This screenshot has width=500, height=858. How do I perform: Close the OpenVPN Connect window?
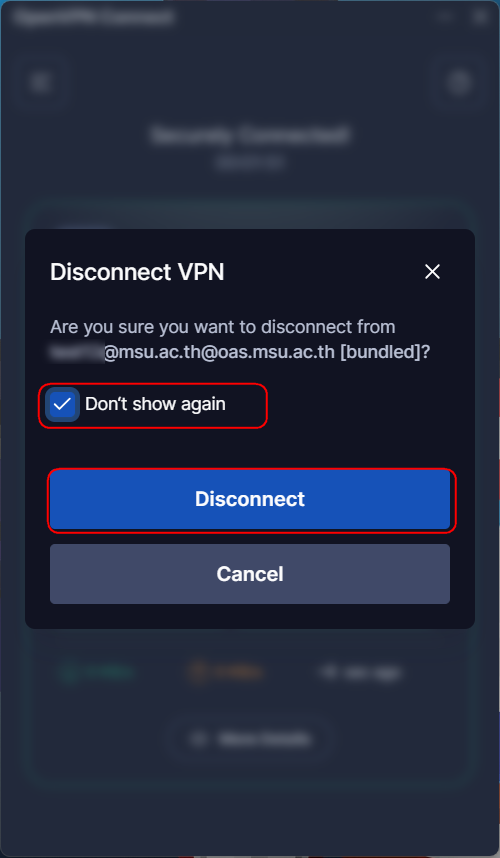coord(480,16)
